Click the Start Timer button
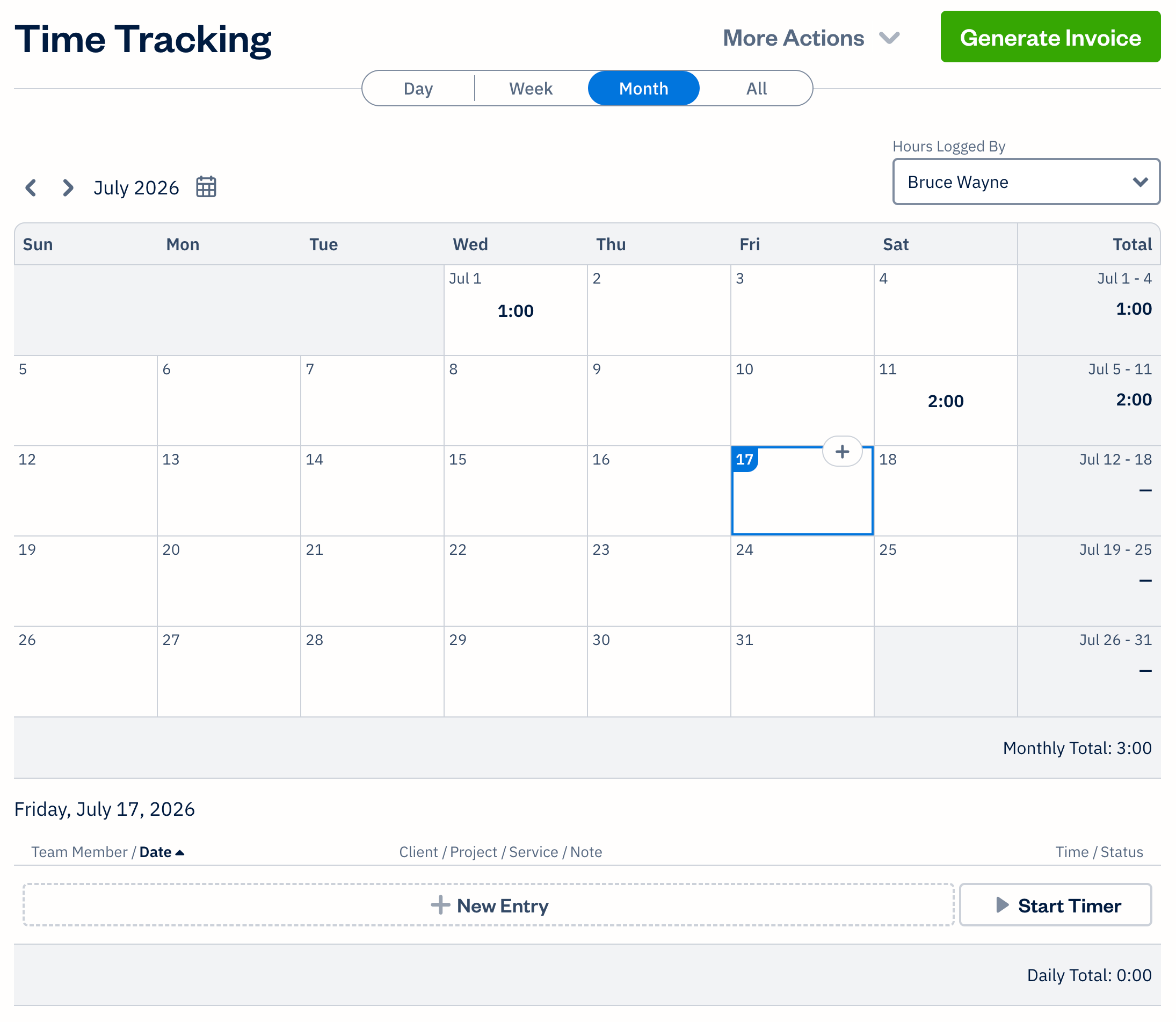Screen dimensions: 1176x1022 (x=1056, y=905)
